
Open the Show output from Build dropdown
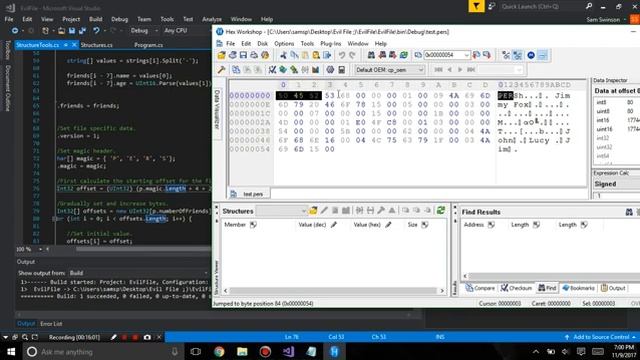click(138, 273)
